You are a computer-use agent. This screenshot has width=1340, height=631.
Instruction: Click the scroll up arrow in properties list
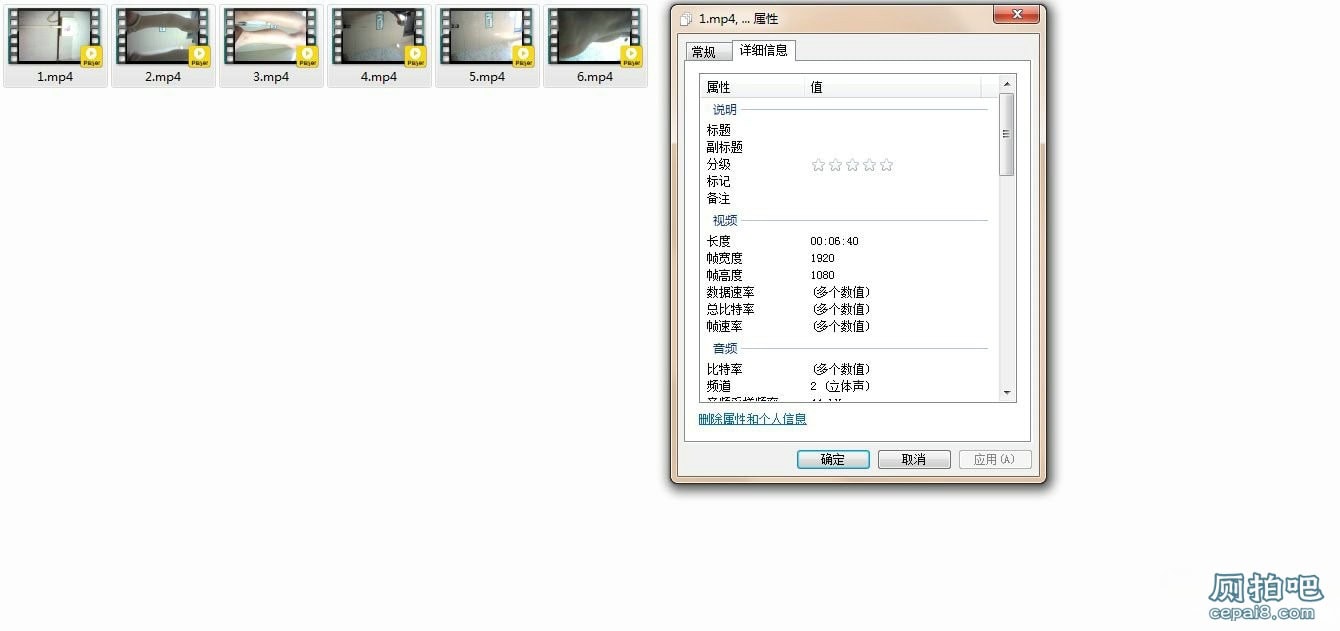pos(1007,84)
